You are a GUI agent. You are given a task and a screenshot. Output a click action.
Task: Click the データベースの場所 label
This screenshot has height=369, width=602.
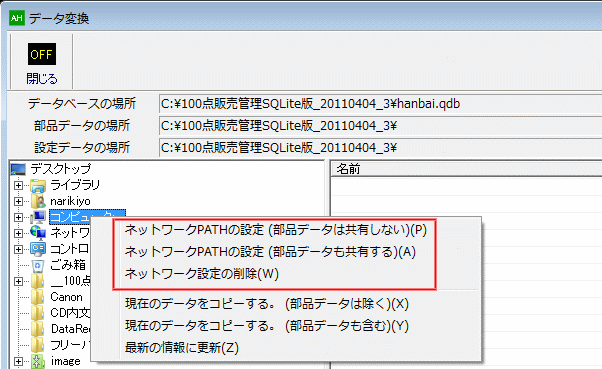82,104
